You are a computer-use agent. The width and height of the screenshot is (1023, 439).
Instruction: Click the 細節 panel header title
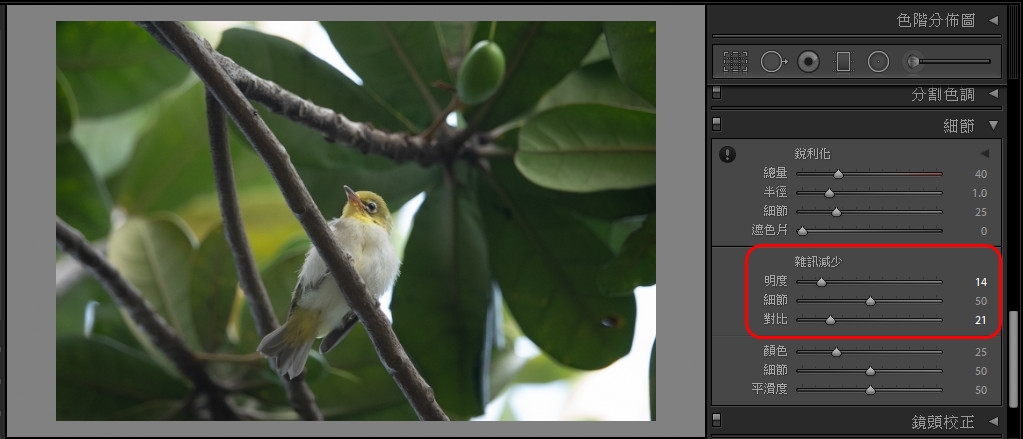[x=959, y=125]
